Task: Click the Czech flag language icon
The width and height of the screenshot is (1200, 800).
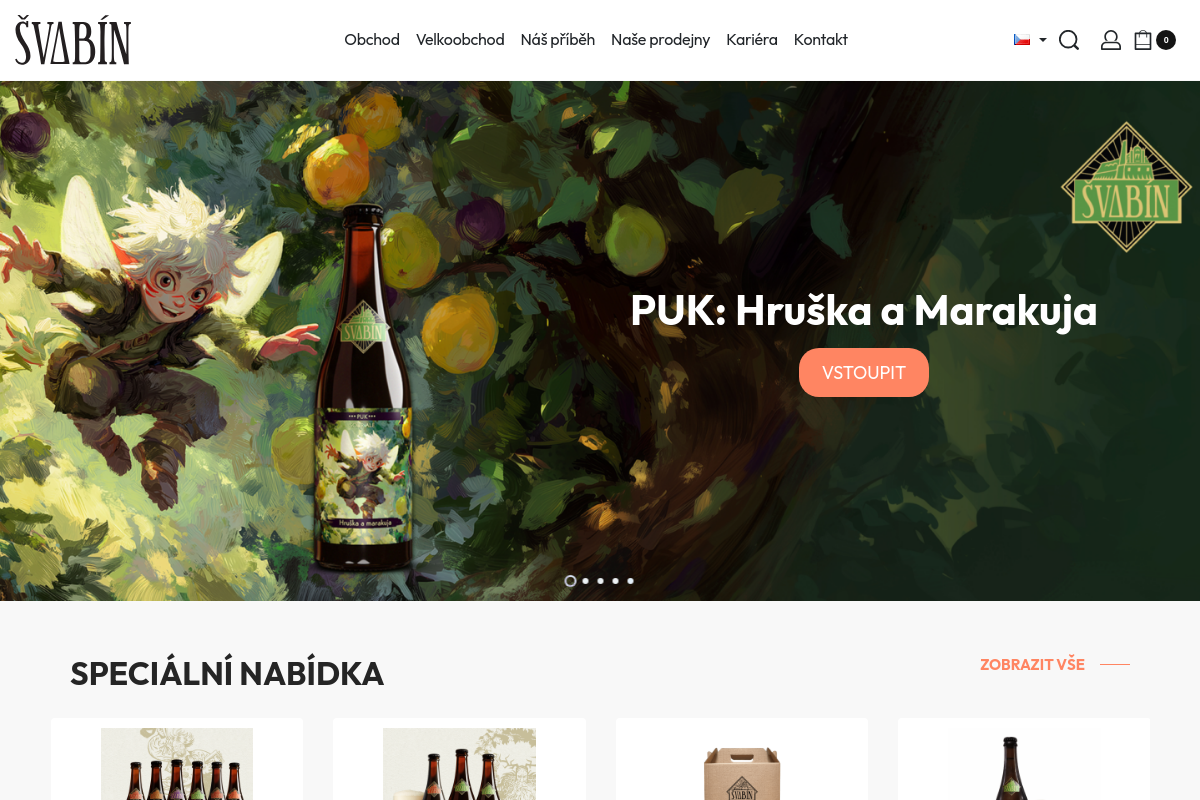Action: point(1022,40)
